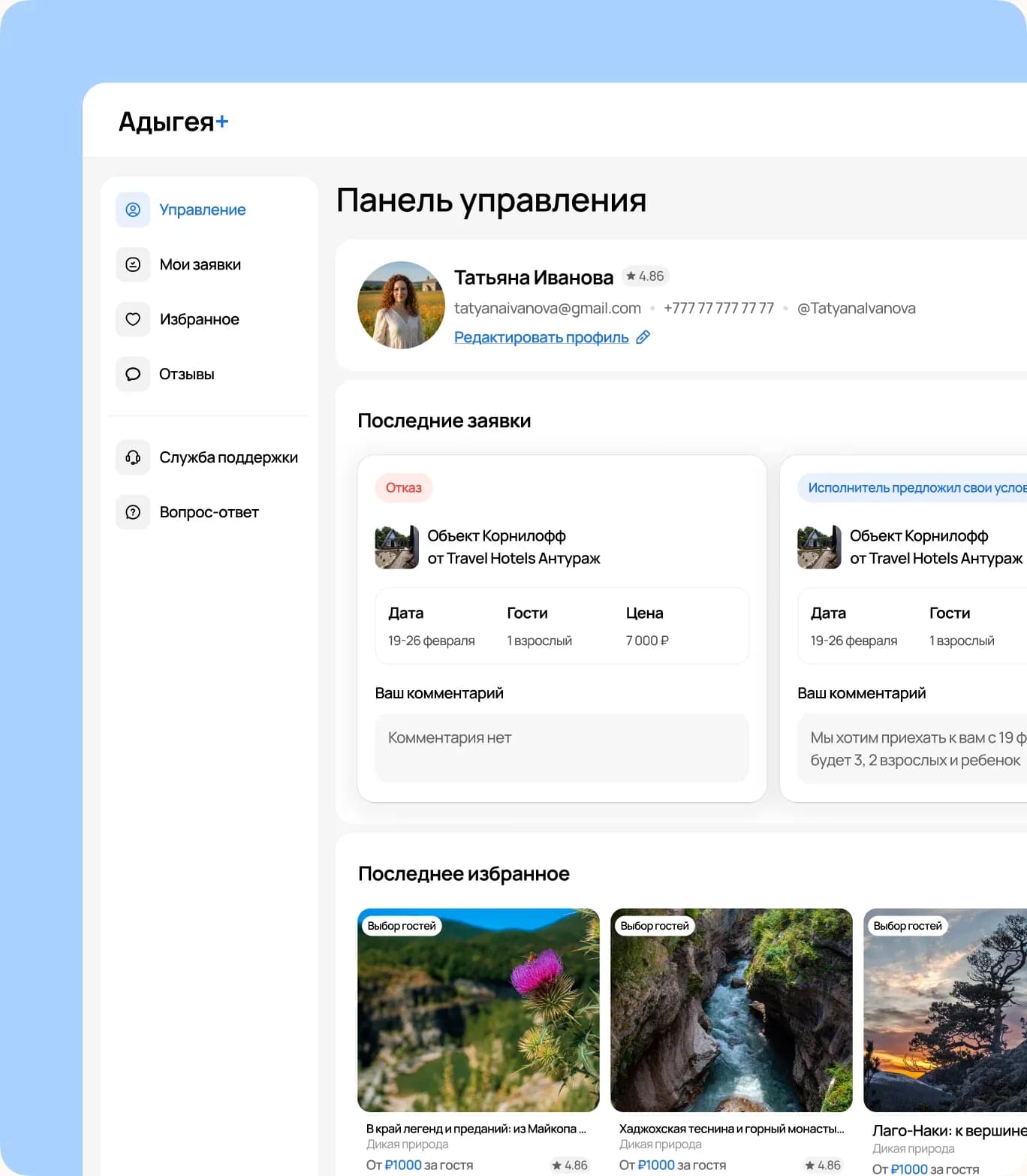Click the Выбор гостей badge on the gorge photo

655,926
